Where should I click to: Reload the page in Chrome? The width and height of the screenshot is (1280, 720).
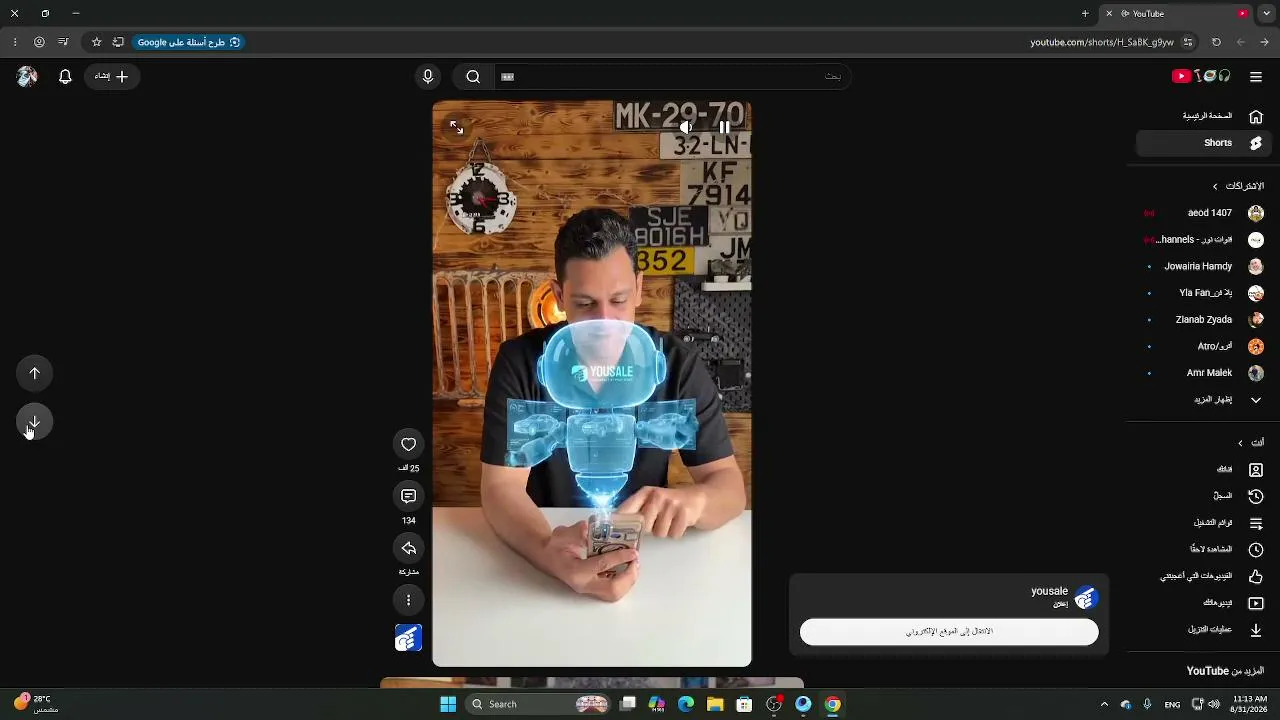click(x=1216, y=42)
